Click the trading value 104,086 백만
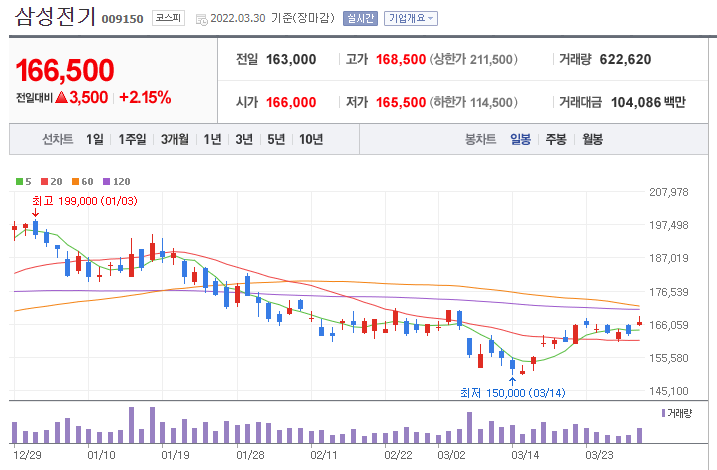Viewport: 717px width, 470px height. point(648,102)
